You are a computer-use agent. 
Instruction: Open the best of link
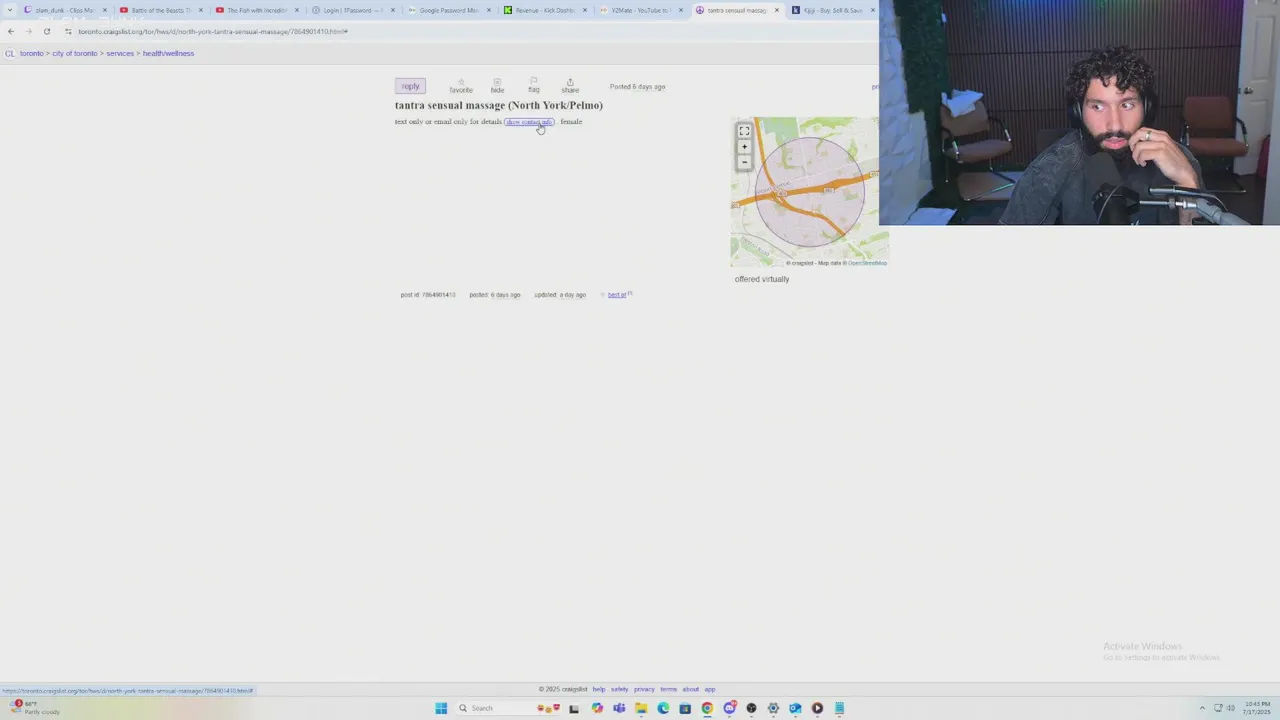coord(617,295)
